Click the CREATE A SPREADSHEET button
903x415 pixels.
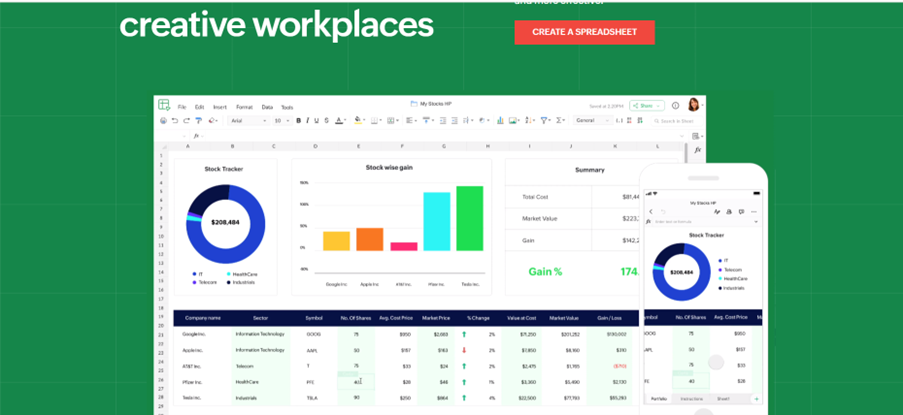(585, 32)
